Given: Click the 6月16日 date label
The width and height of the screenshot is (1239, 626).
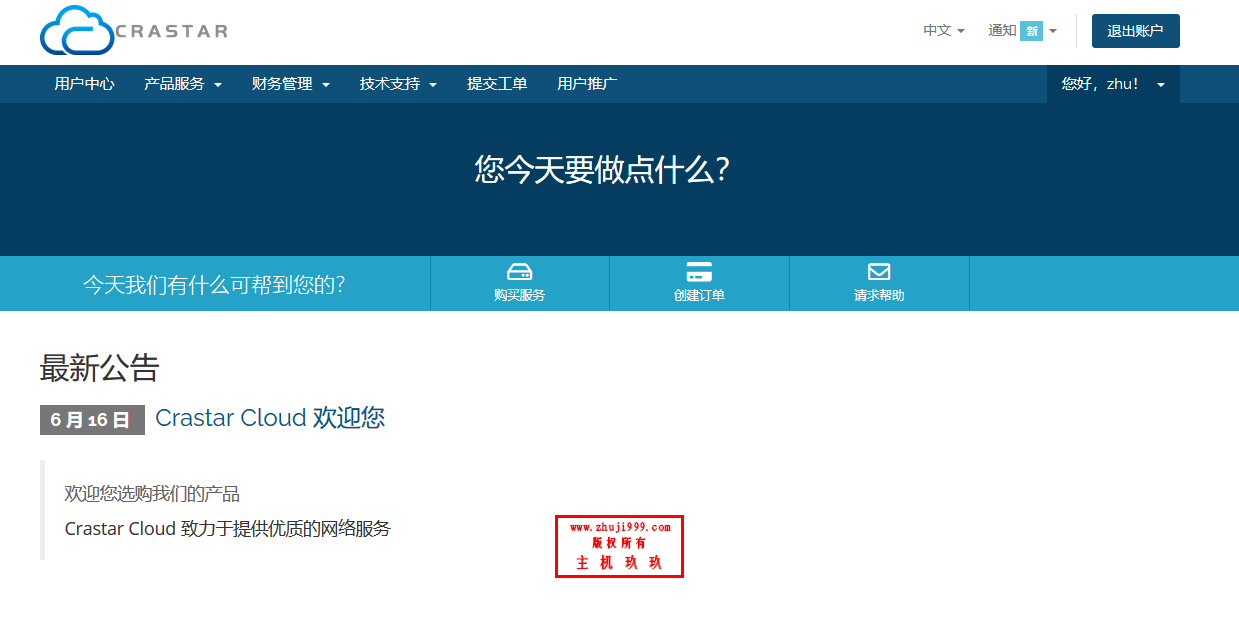Looking at the screenshot, I should click(92, 420).
